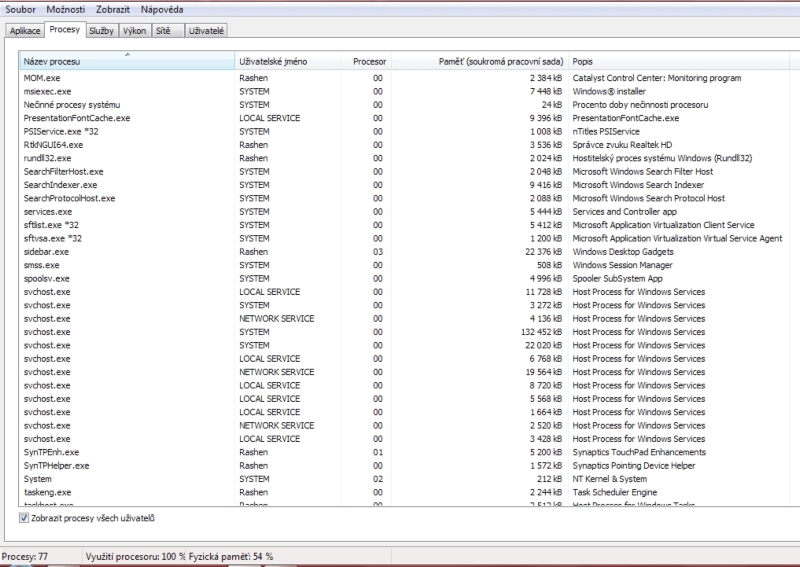Open the Soubor menu
This screenshot has height=567, width=800.
point(20,9)
